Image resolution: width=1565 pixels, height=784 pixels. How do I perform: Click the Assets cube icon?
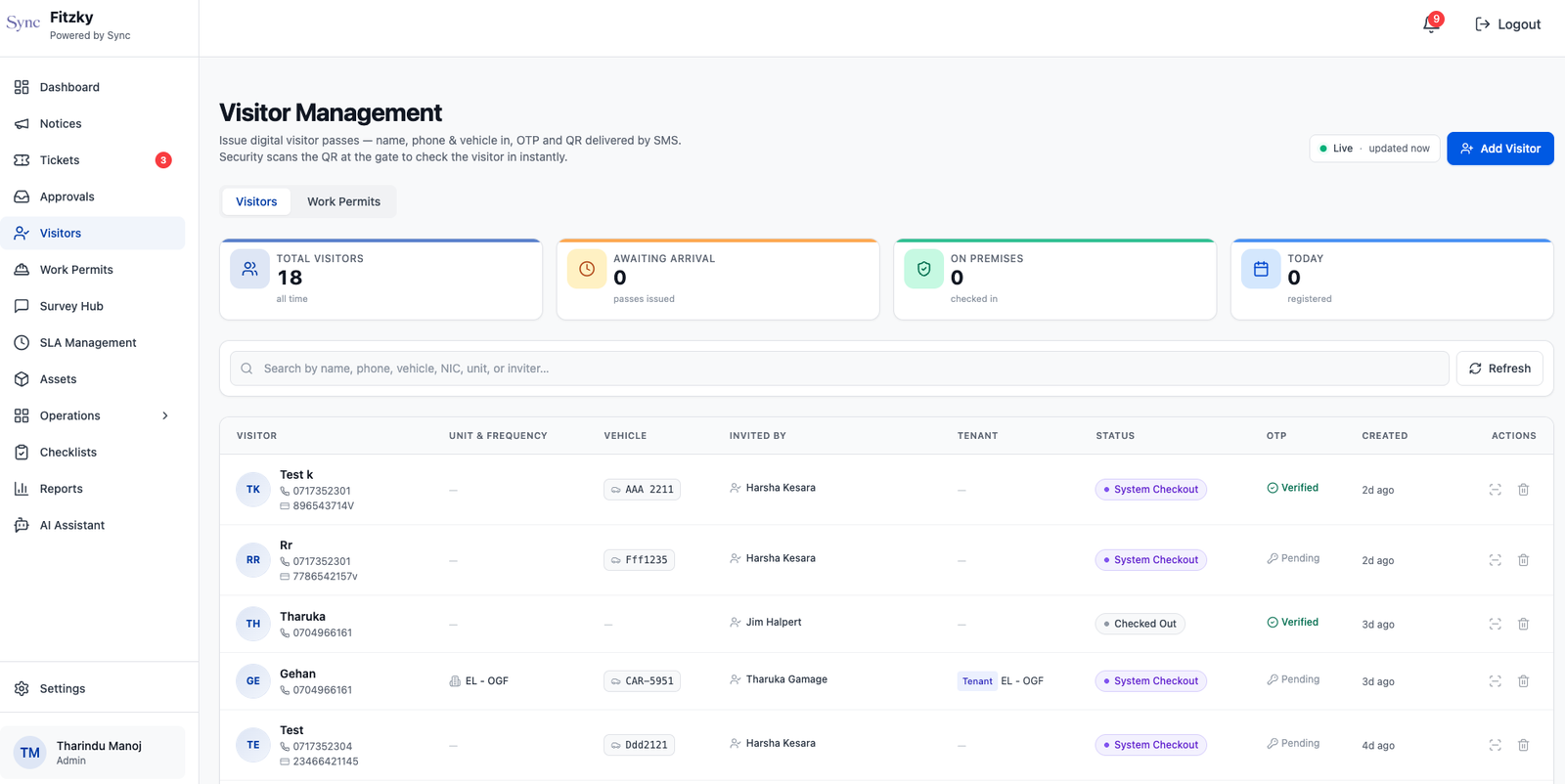(x=22, y=379)
